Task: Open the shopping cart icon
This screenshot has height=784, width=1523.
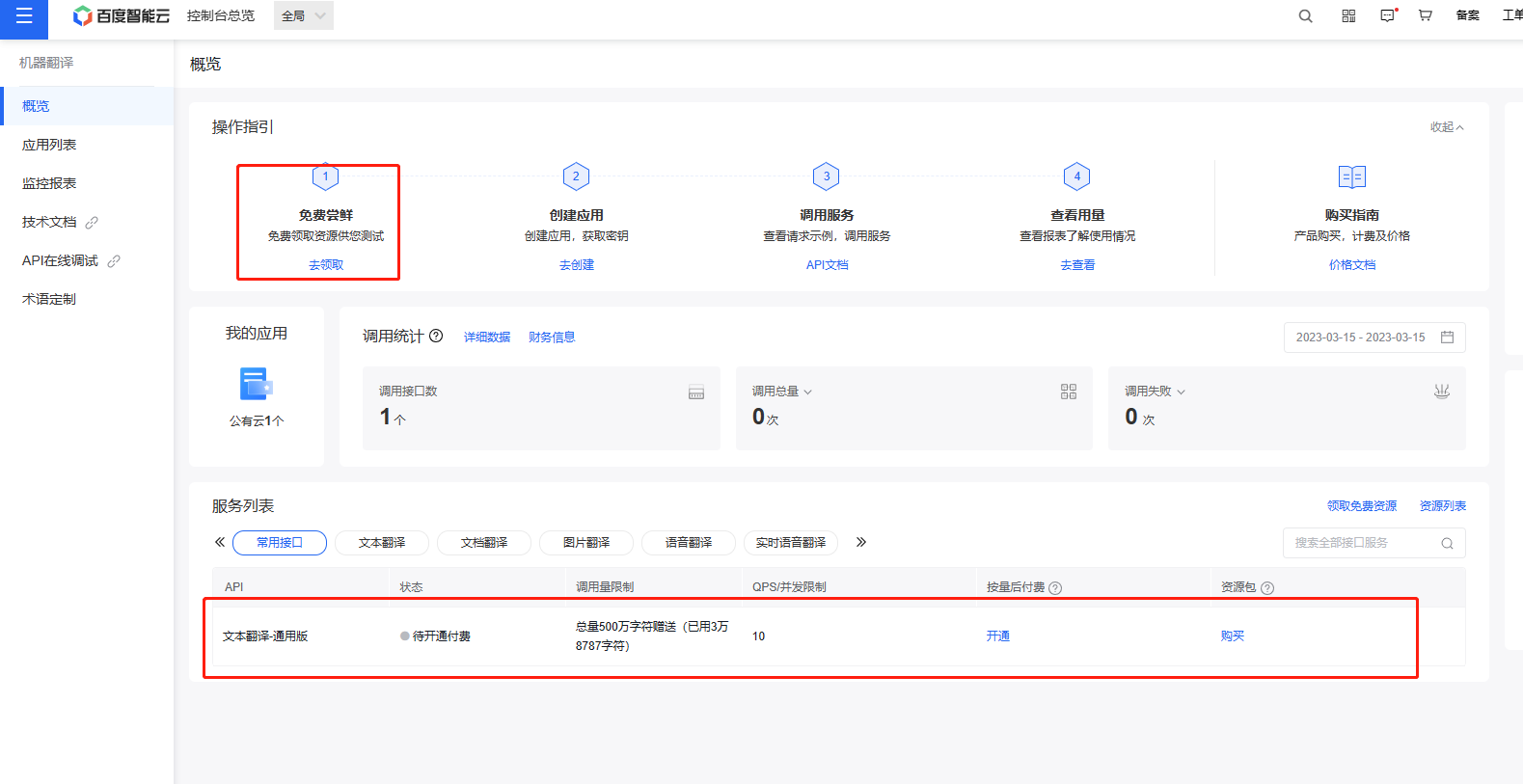Action: click(1425, 16)
